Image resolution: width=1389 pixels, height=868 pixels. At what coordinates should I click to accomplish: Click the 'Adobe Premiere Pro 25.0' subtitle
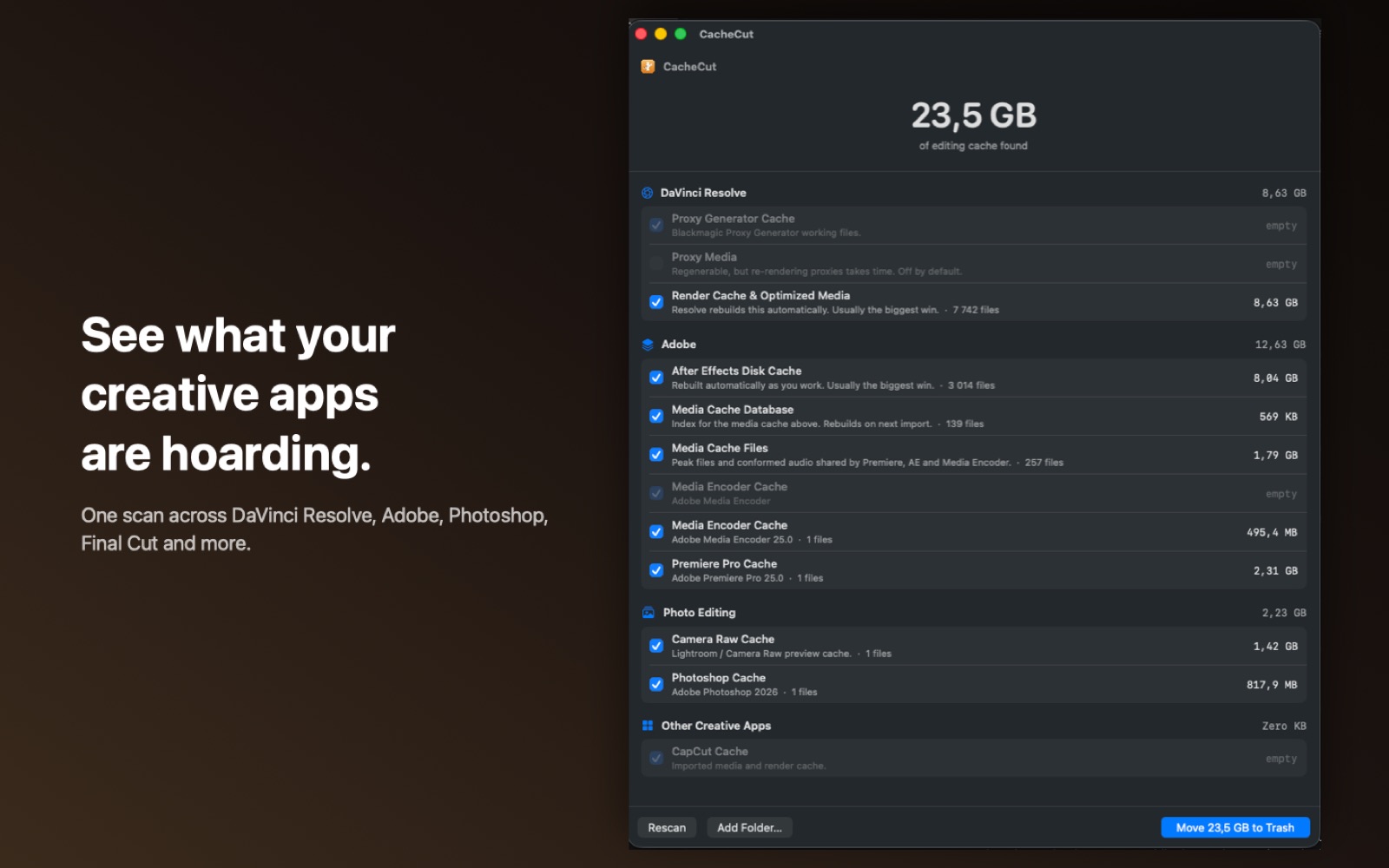[x=727, y=578]
